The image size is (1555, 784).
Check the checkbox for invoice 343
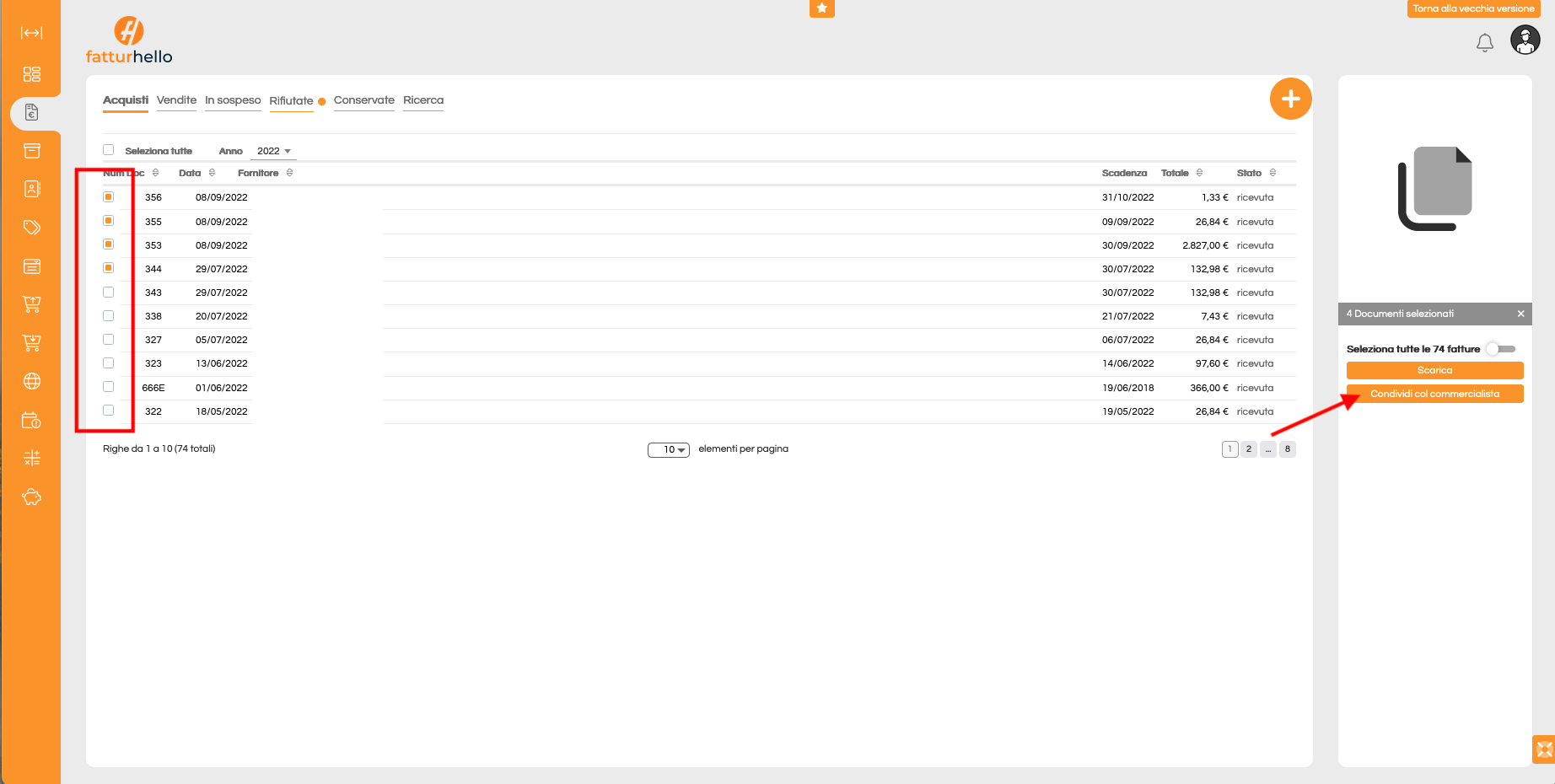[109, 293]
